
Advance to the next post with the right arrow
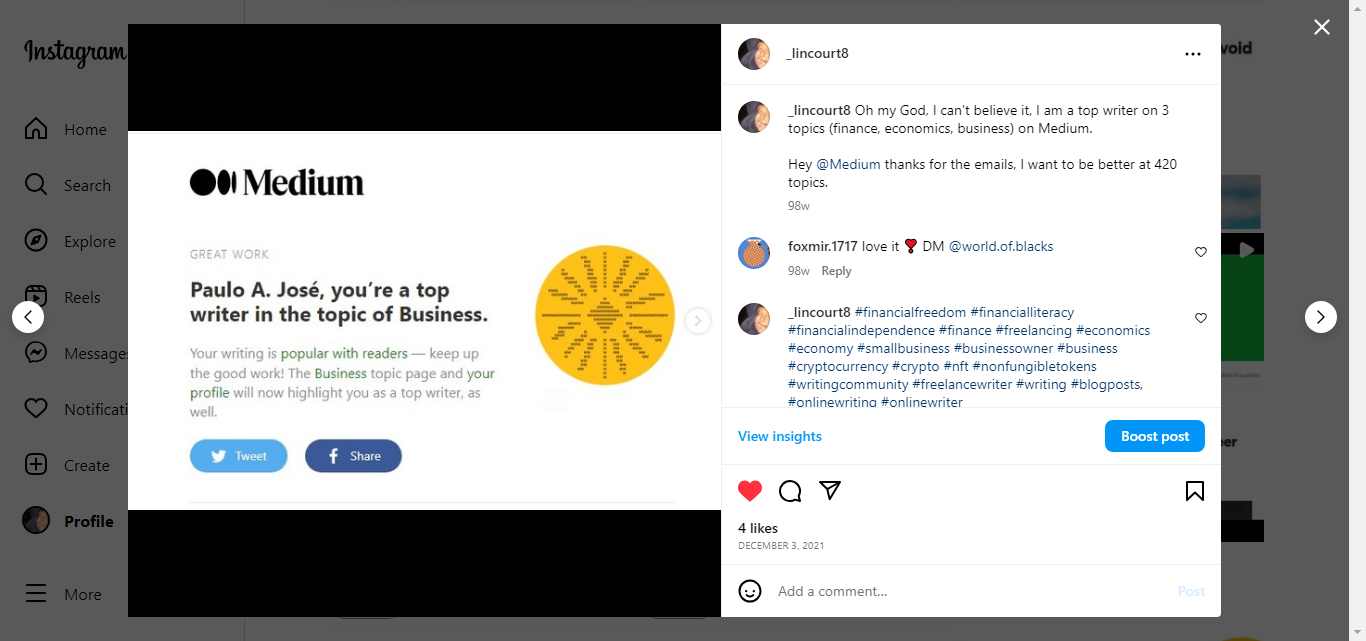(x=1320, y=316)
